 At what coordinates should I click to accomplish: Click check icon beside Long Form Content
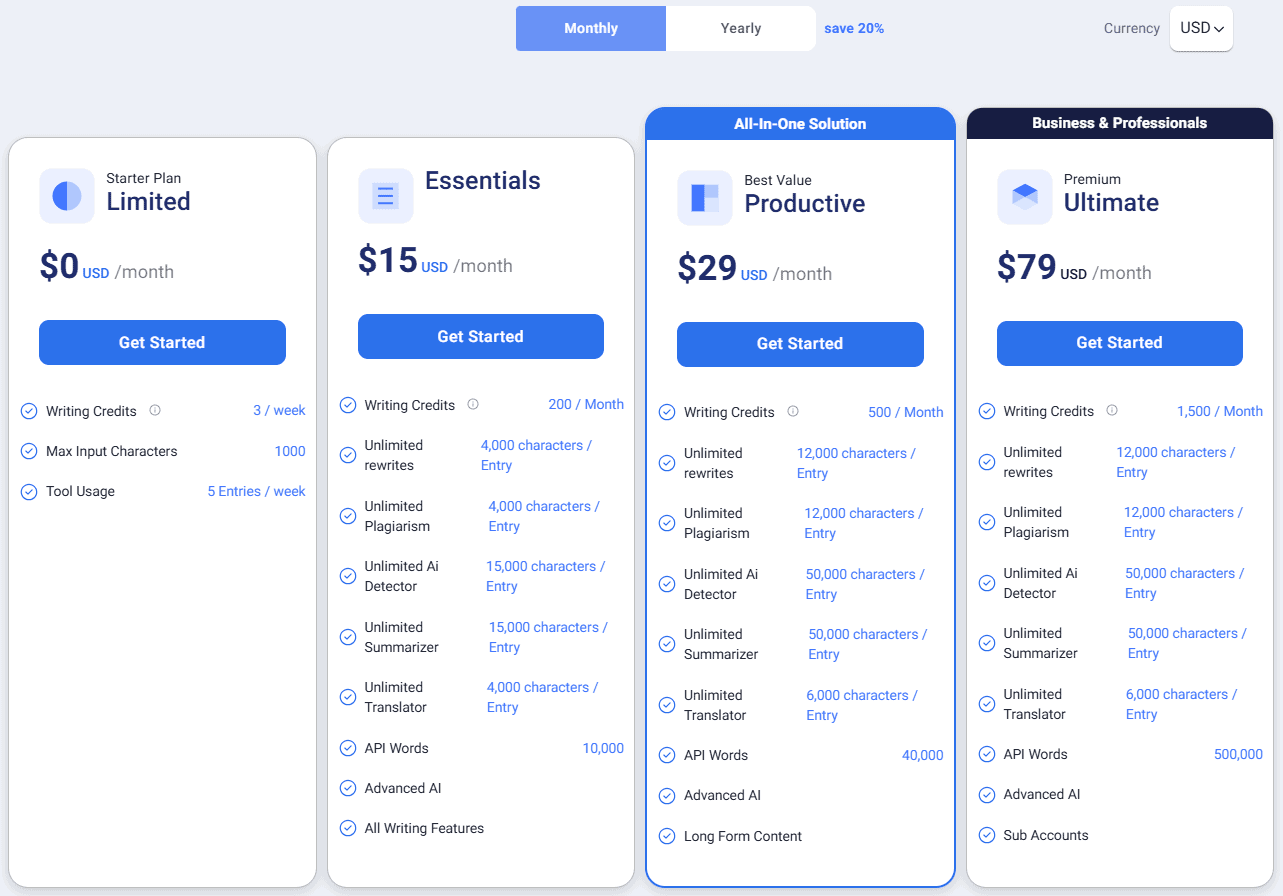[667, 836]
